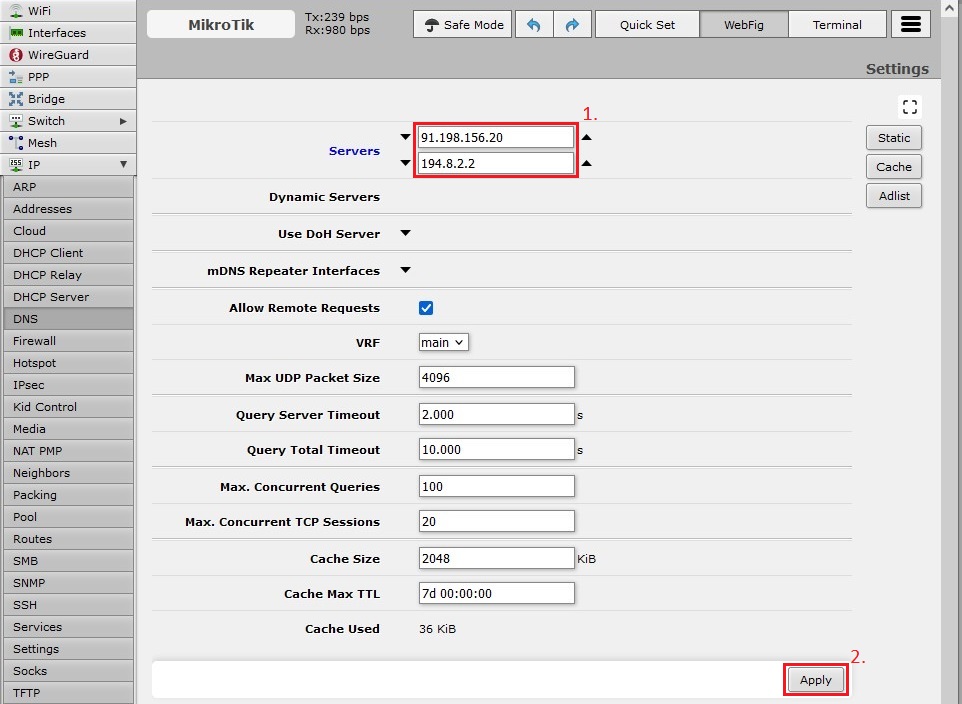Open the Static DNS entries button
962x704 pixels.
click(893, 138)
